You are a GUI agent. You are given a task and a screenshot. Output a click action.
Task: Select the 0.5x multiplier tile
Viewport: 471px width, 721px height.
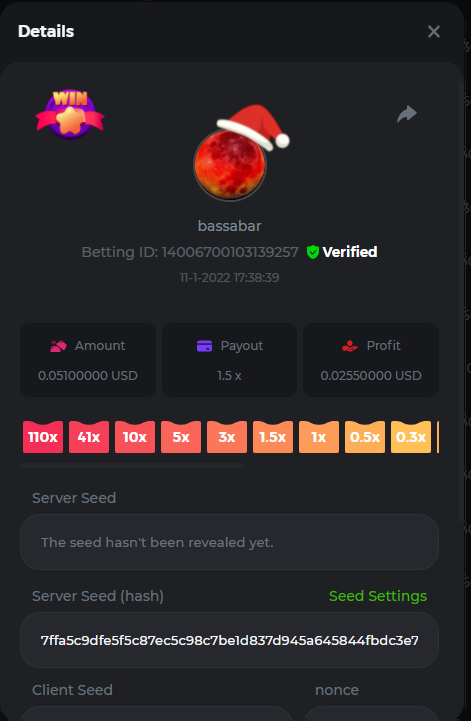pyautogui.click(x=365, y=437)
